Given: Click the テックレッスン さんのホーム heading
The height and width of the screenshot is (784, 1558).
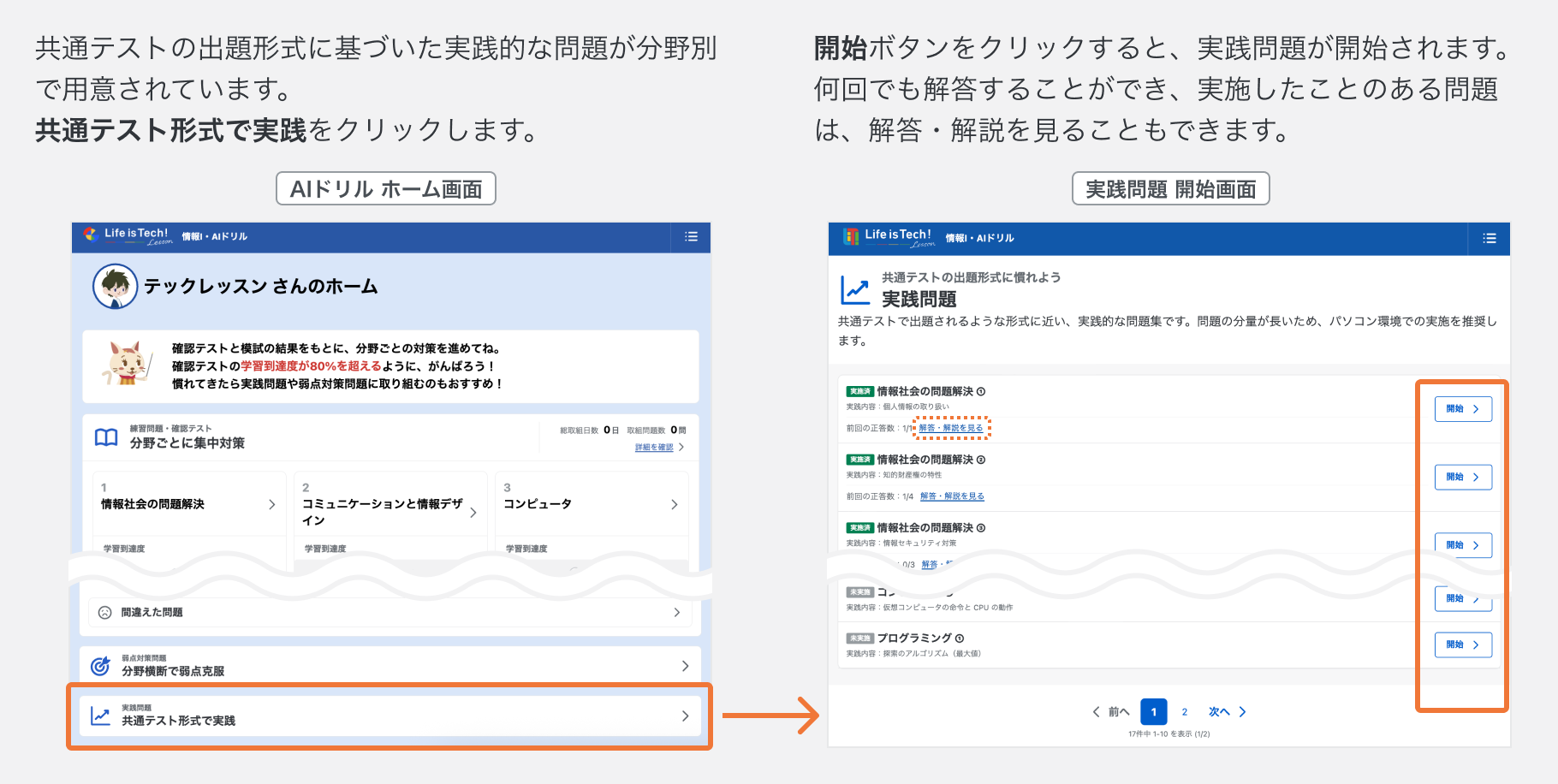Looking at the screenshot, I should pyautogui.click(x=261, y=287).
